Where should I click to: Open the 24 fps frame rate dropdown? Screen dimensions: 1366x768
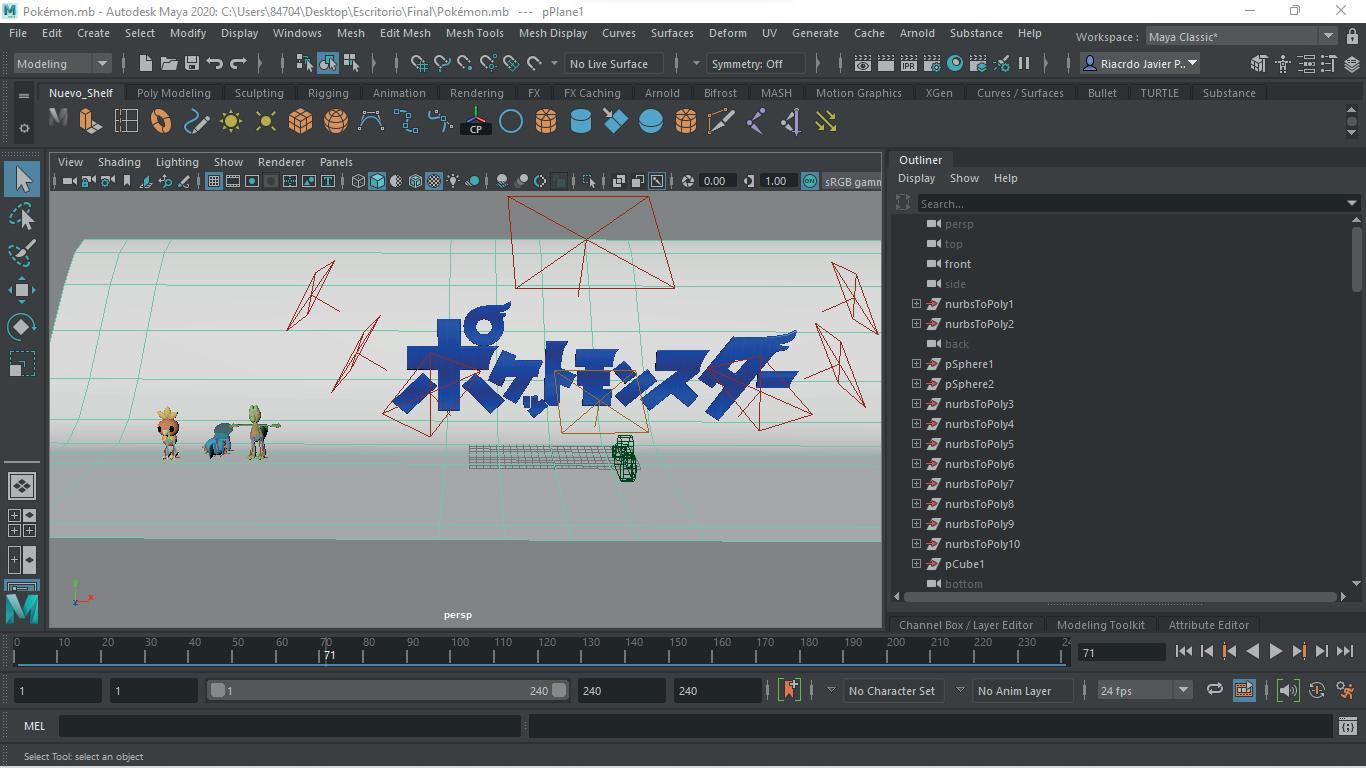click(x=1144, y=690)
